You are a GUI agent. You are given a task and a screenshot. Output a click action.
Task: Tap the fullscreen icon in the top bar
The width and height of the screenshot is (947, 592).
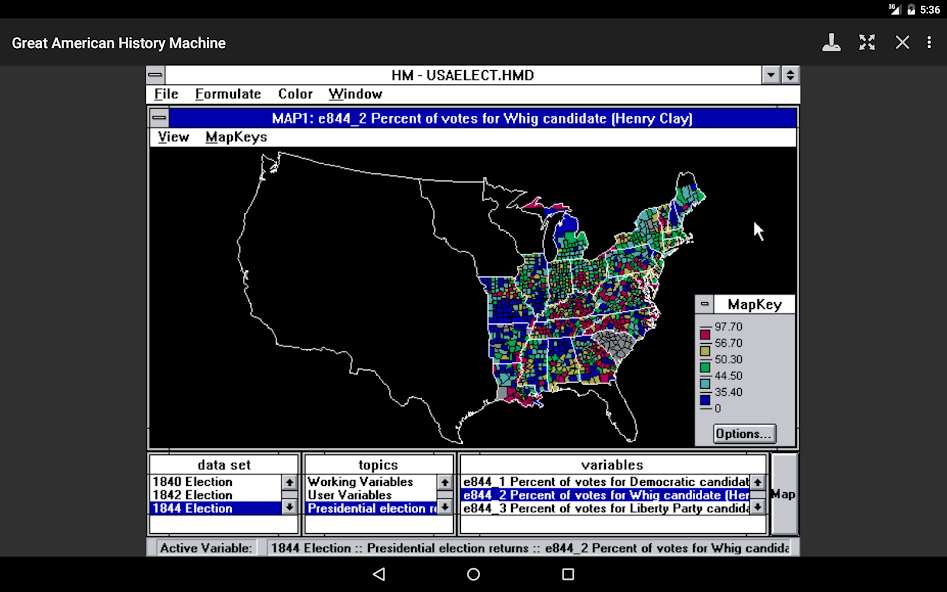click(867, 43)
